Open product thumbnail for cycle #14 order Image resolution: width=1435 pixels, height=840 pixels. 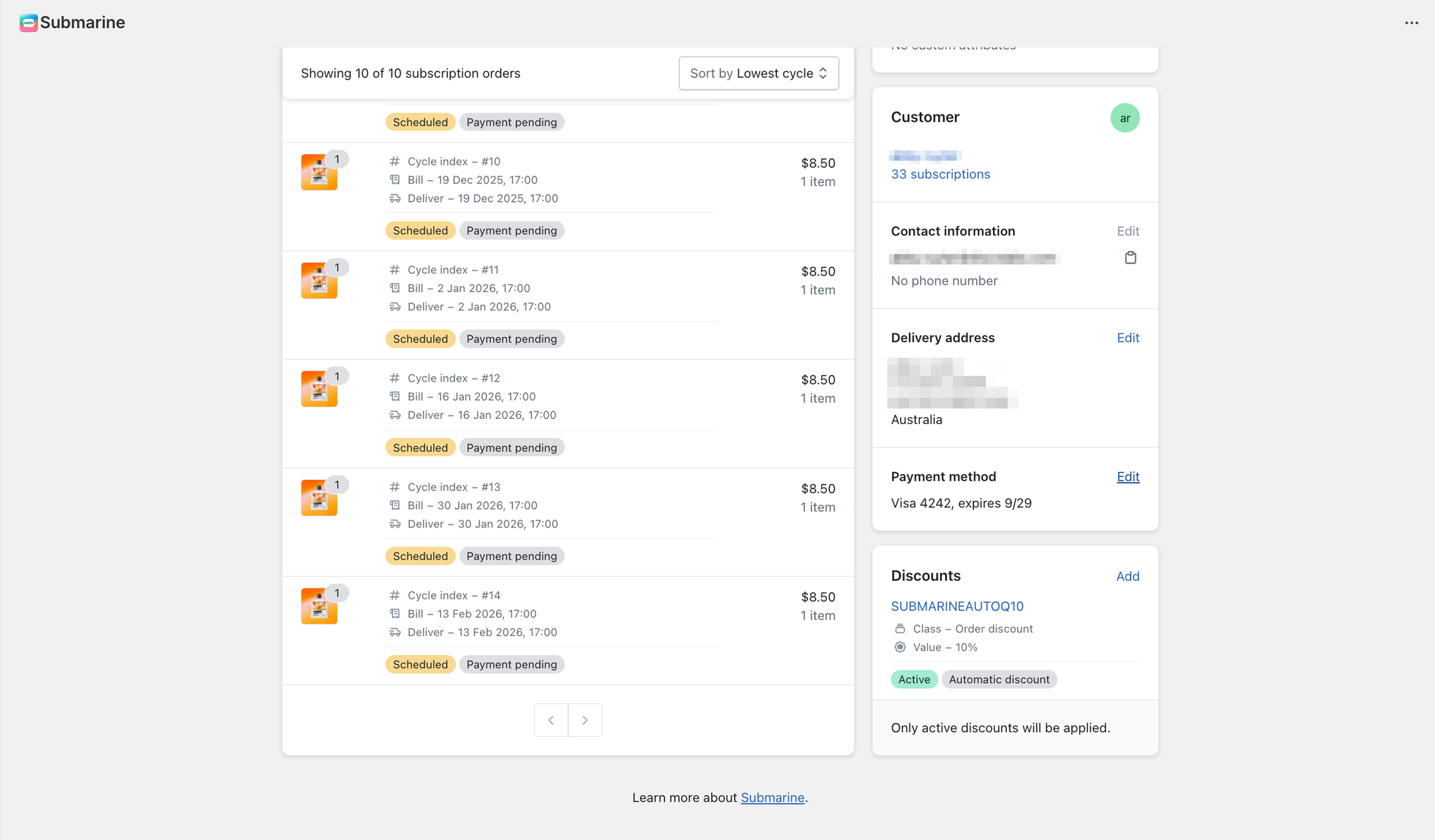point(319,606)
